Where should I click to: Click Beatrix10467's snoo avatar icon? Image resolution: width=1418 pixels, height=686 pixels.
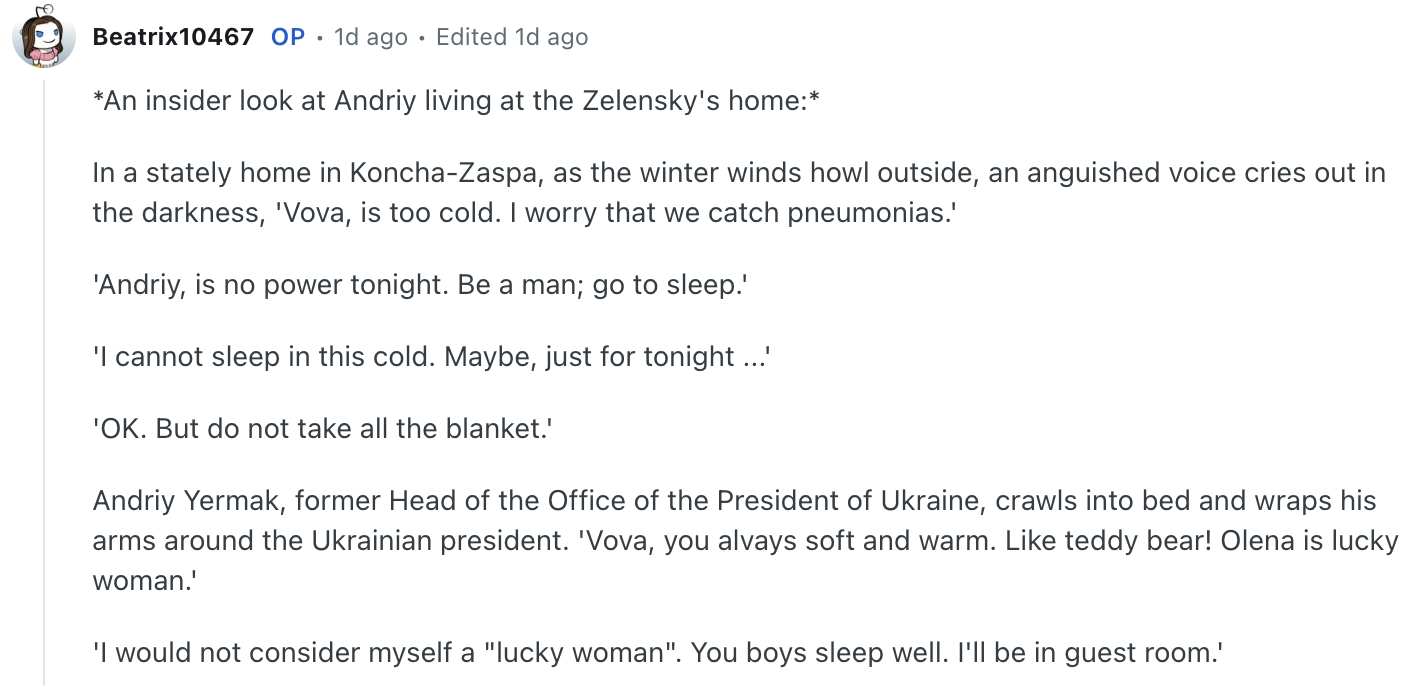click(x=43, y=38)
